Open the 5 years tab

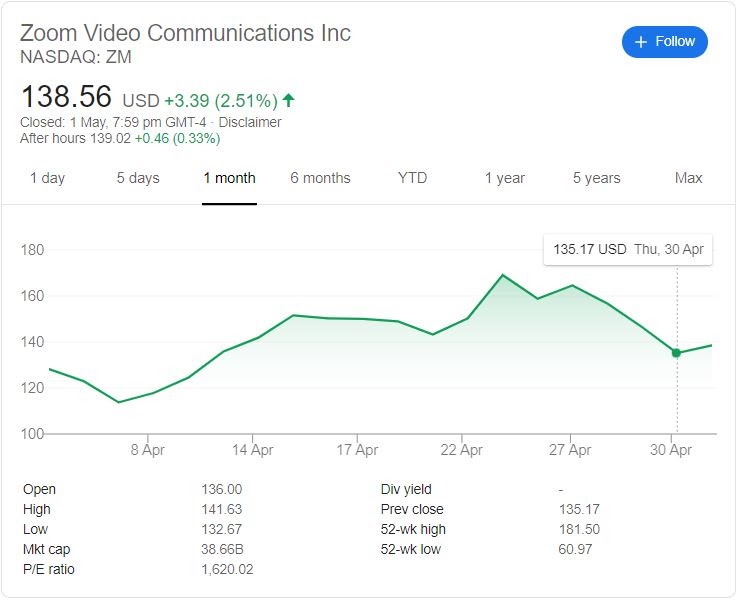(x=597, y=178)
